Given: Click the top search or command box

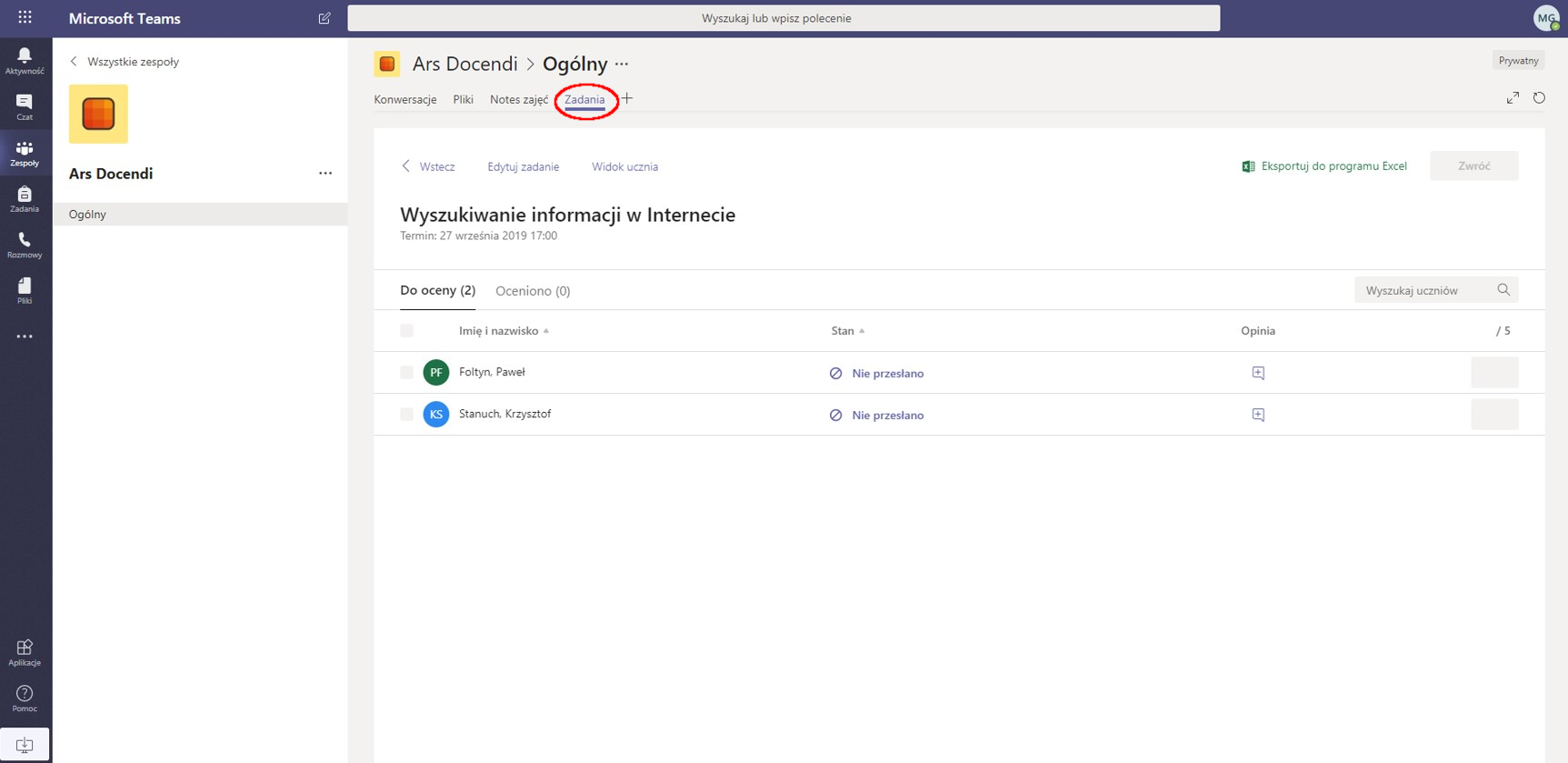Looking at the screenshot, I should (x=784, y=18).
